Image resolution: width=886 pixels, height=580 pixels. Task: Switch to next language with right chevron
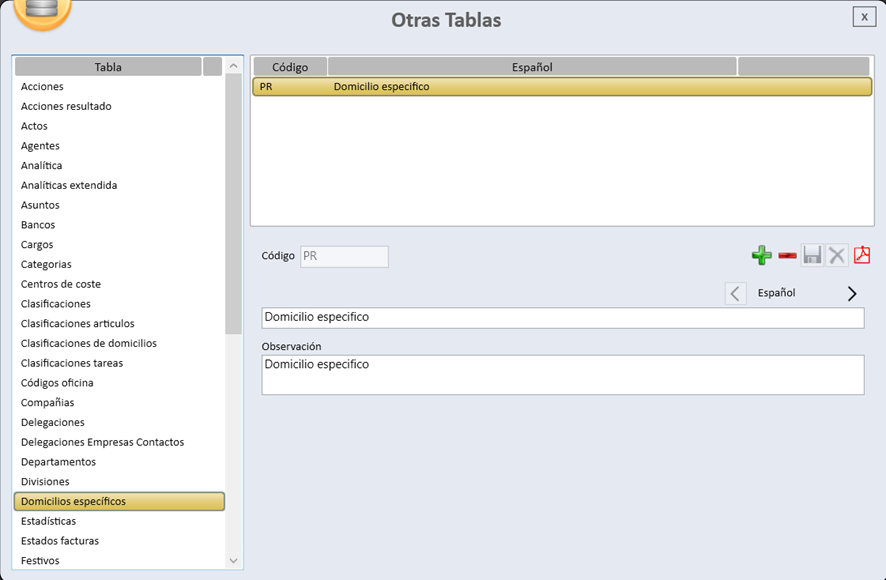852,293
